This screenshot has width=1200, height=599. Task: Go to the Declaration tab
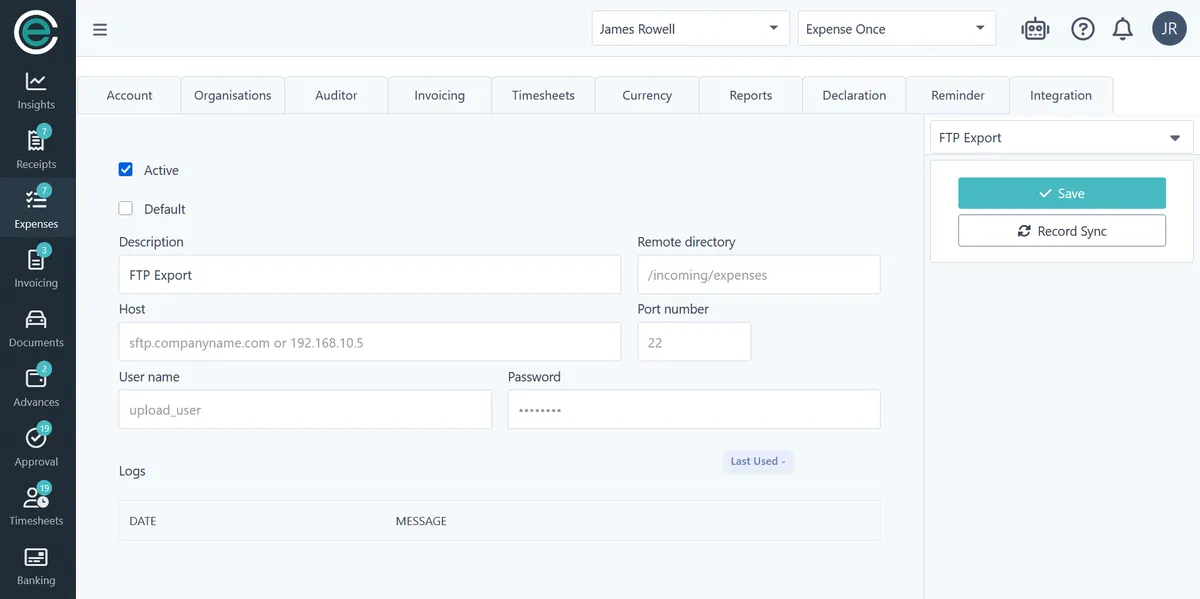[854, 95]
